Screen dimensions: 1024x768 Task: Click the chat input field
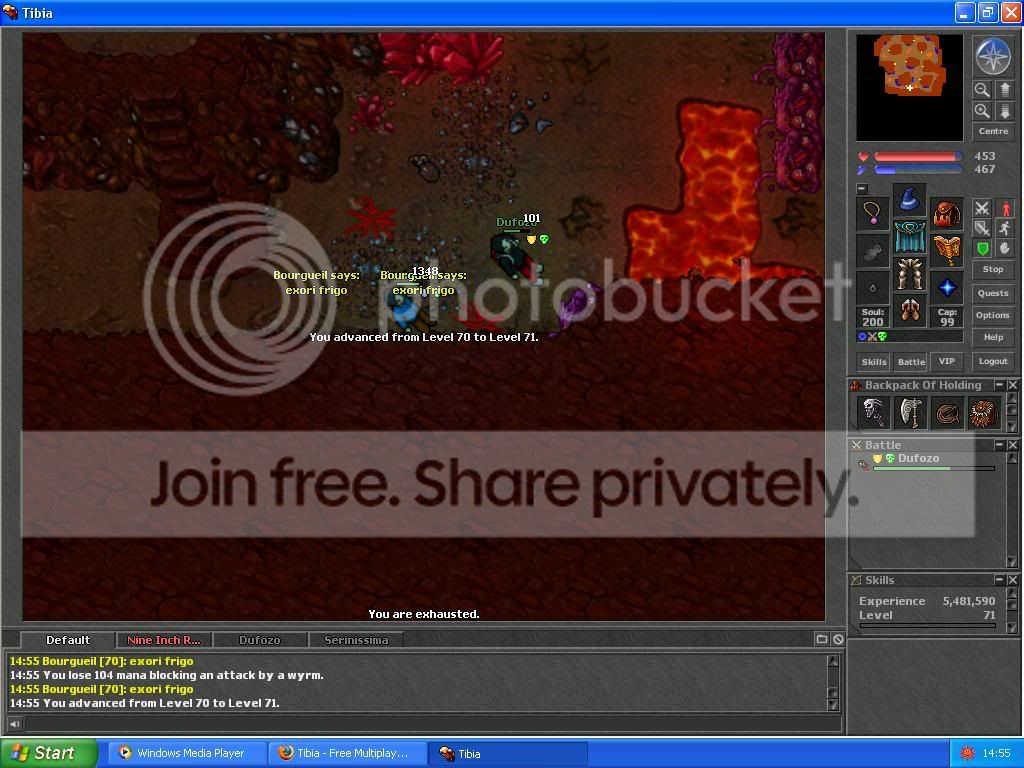(x=433, y=724)
